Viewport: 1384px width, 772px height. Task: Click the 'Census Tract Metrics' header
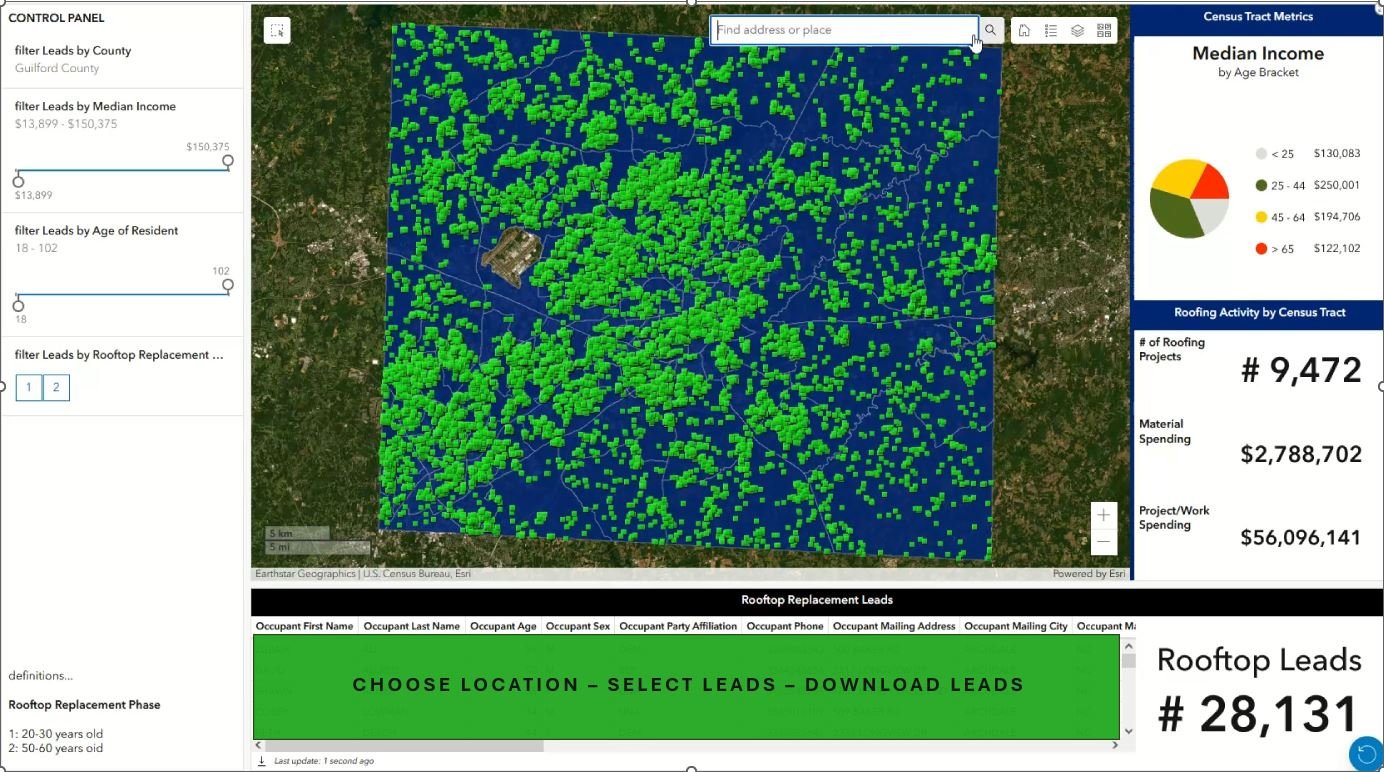1258,17
